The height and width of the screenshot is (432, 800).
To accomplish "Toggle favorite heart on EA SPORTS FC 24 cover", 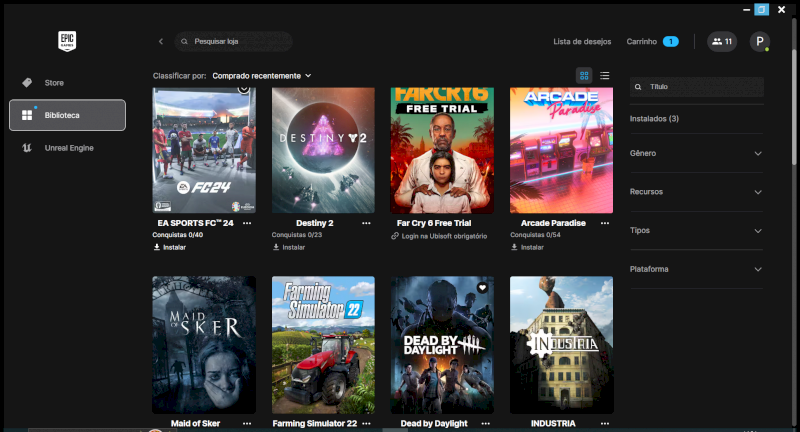I will (244, 90).
